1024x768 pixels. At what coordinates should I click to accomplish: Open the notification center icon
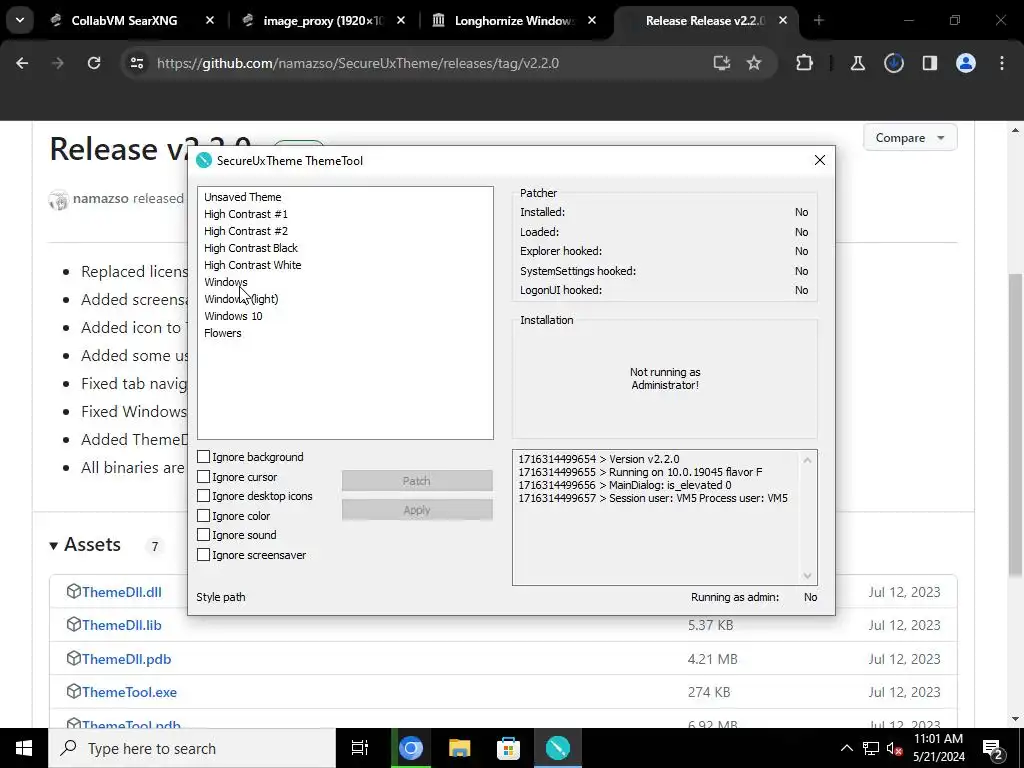[993, 748]
